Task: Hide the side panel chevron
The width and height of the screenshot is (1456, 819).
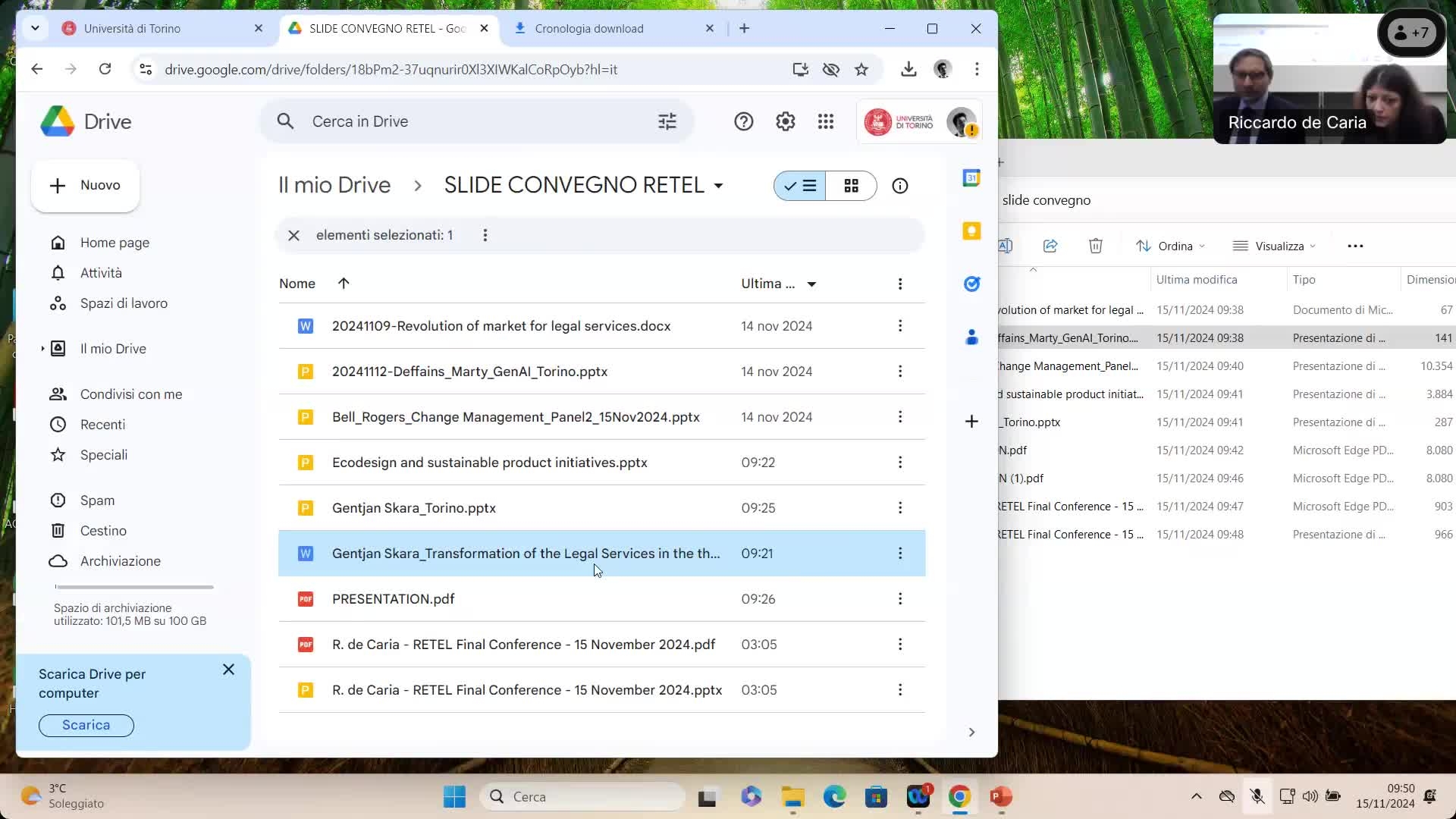Action: (x=971, y=732)
